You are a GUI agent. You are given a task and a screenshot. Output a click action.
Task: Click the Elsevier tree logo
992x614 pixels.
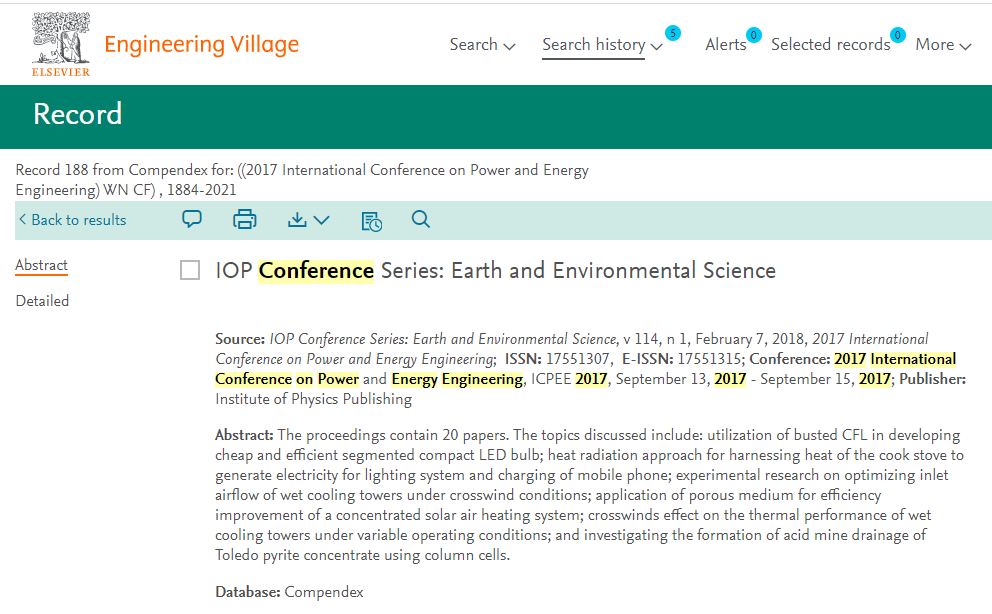(61, 44)
